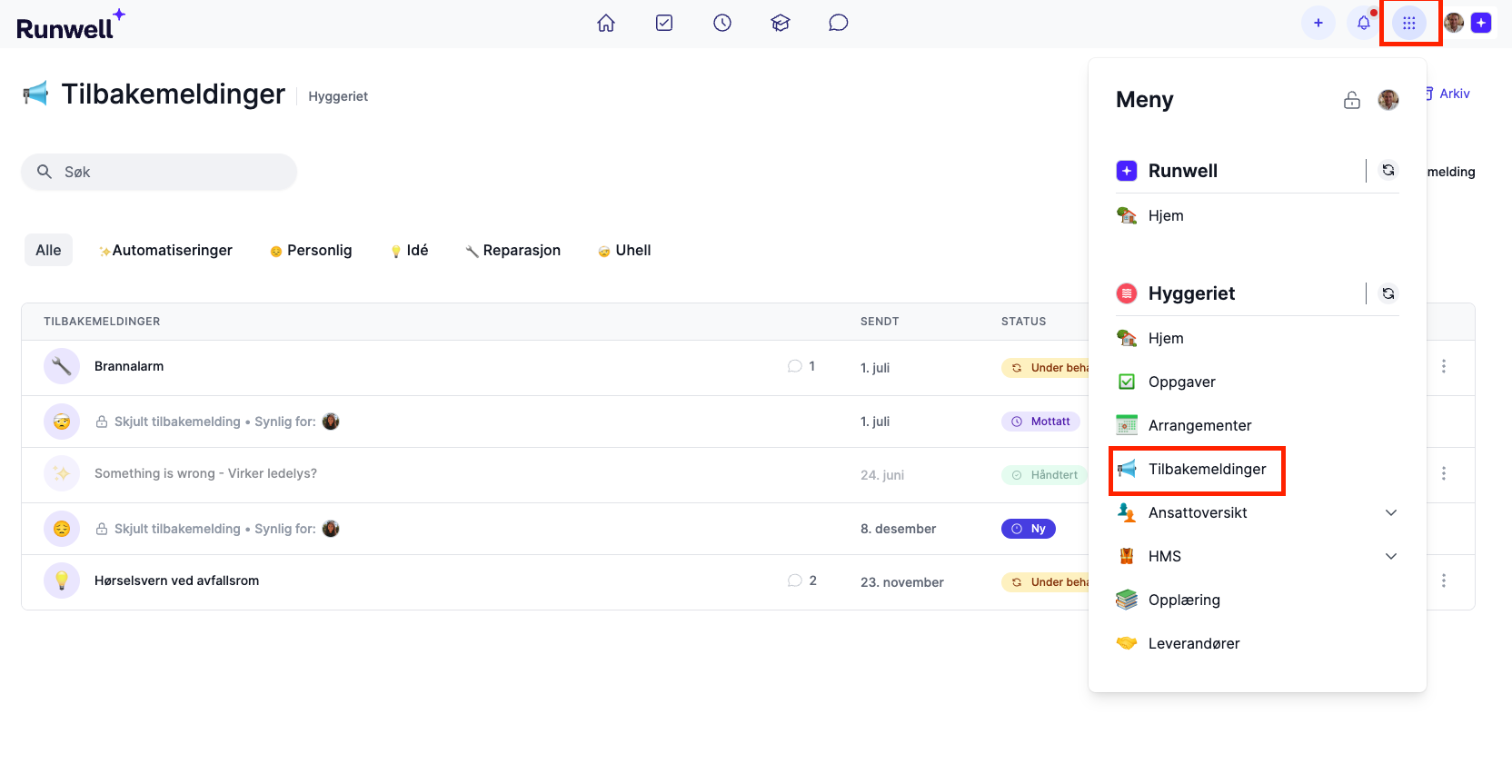The height and width of the screenshot is (784, 1512).
Task: Filter by Automatiseringer
Action: click(x=165, y=250)
